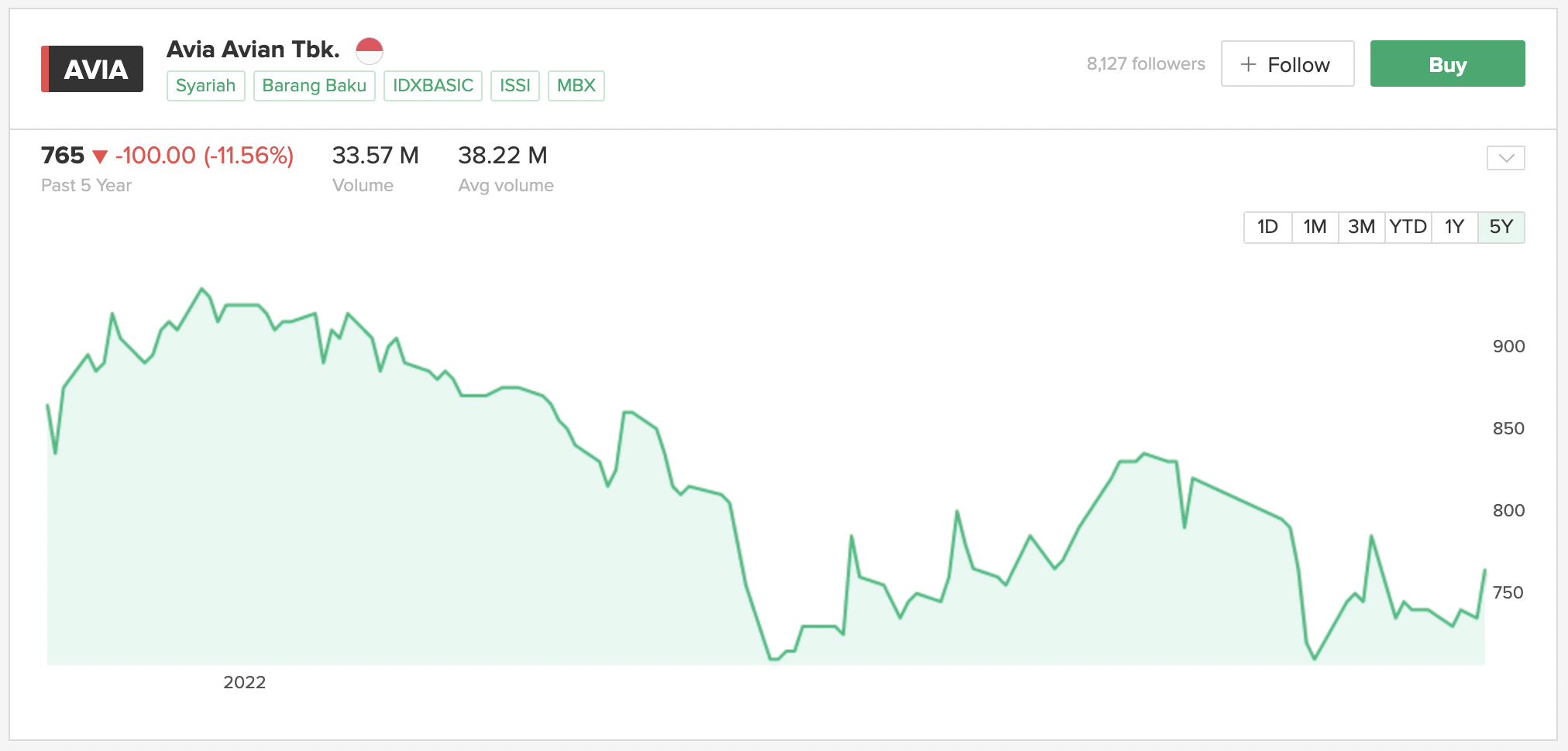The image size is (1568, 751).
Task: Click the Avia Avian Tbk. company name
Action: pyautogui.click(x=253, y=50)
